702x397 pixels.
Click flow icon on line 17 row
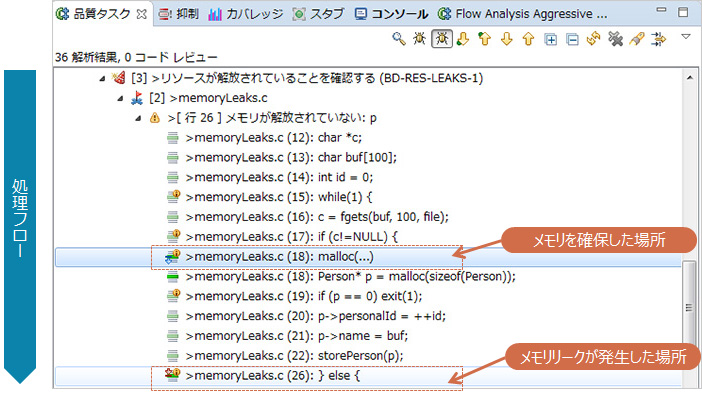(x=173, y=235)
